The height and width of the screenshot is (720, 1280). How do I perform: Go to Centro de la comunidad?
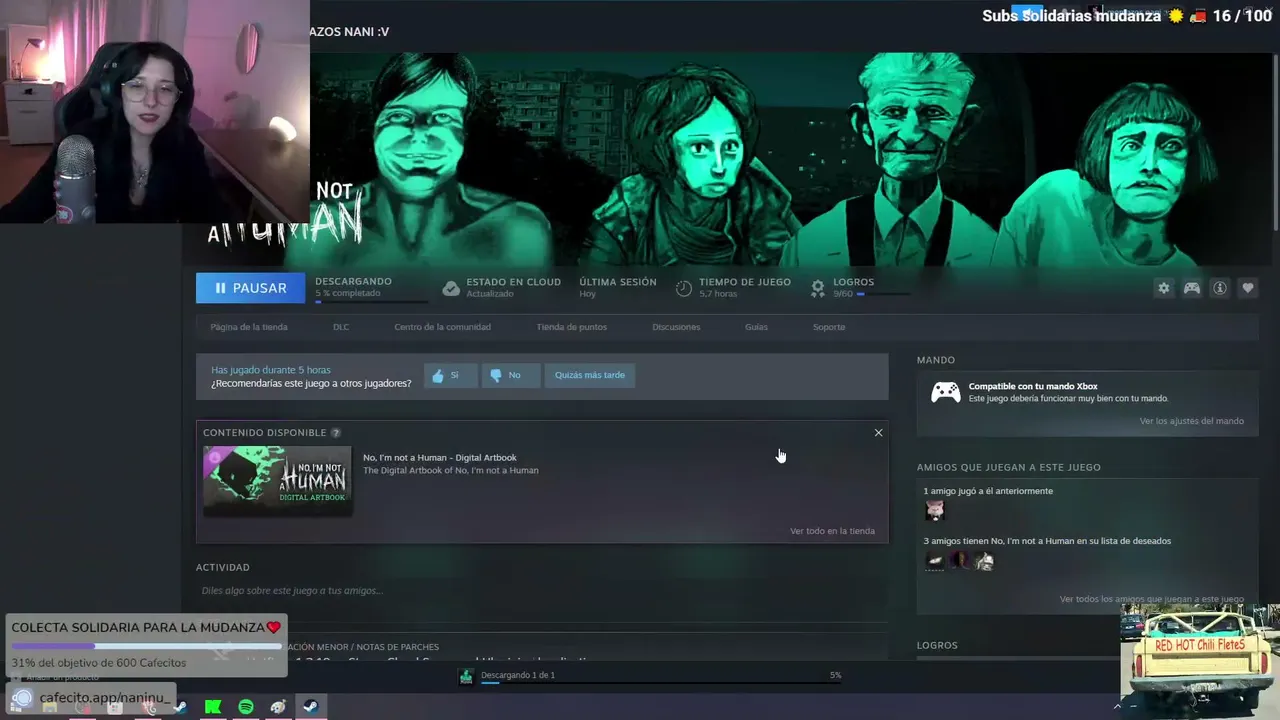click(442, 327)
